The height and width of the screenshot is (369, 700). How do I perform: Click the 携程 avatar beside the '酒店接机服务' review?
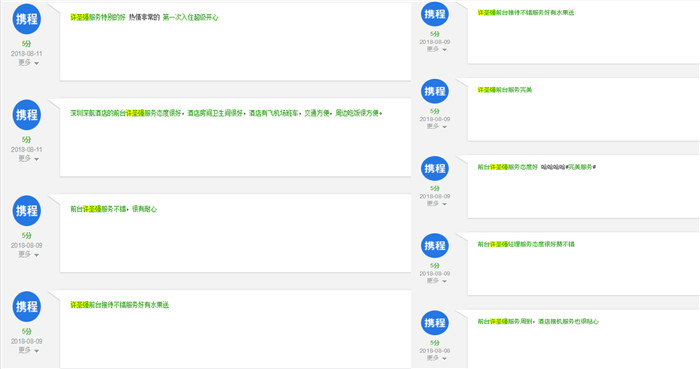coord(435,323)
